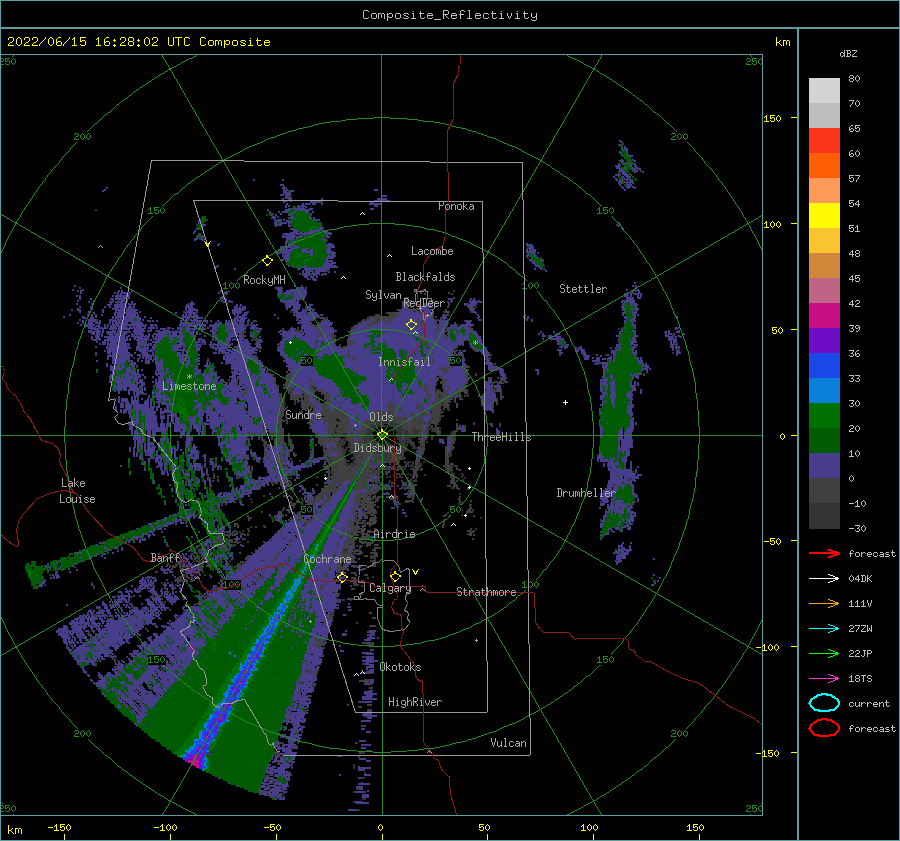Select the 54 dBZ yellow color swatch

(x=824, y=215)
